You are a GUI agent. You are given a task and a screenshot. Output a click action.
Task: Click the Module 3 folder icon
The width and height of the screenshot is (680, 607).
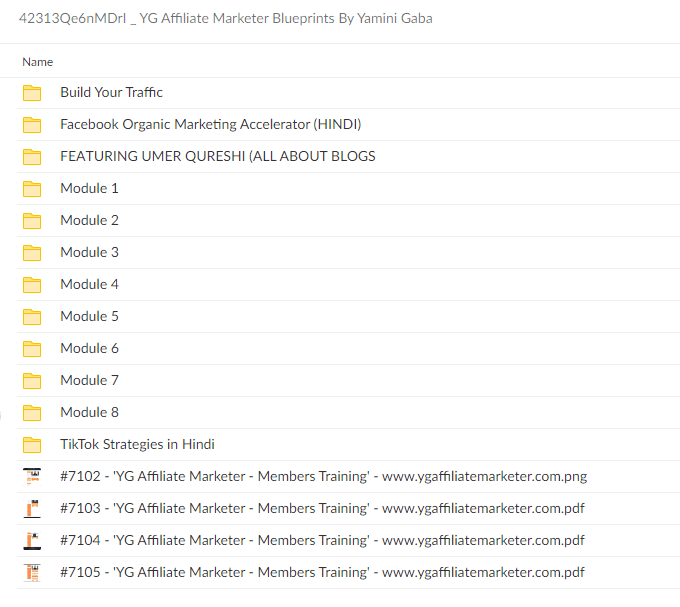(32, 253)
